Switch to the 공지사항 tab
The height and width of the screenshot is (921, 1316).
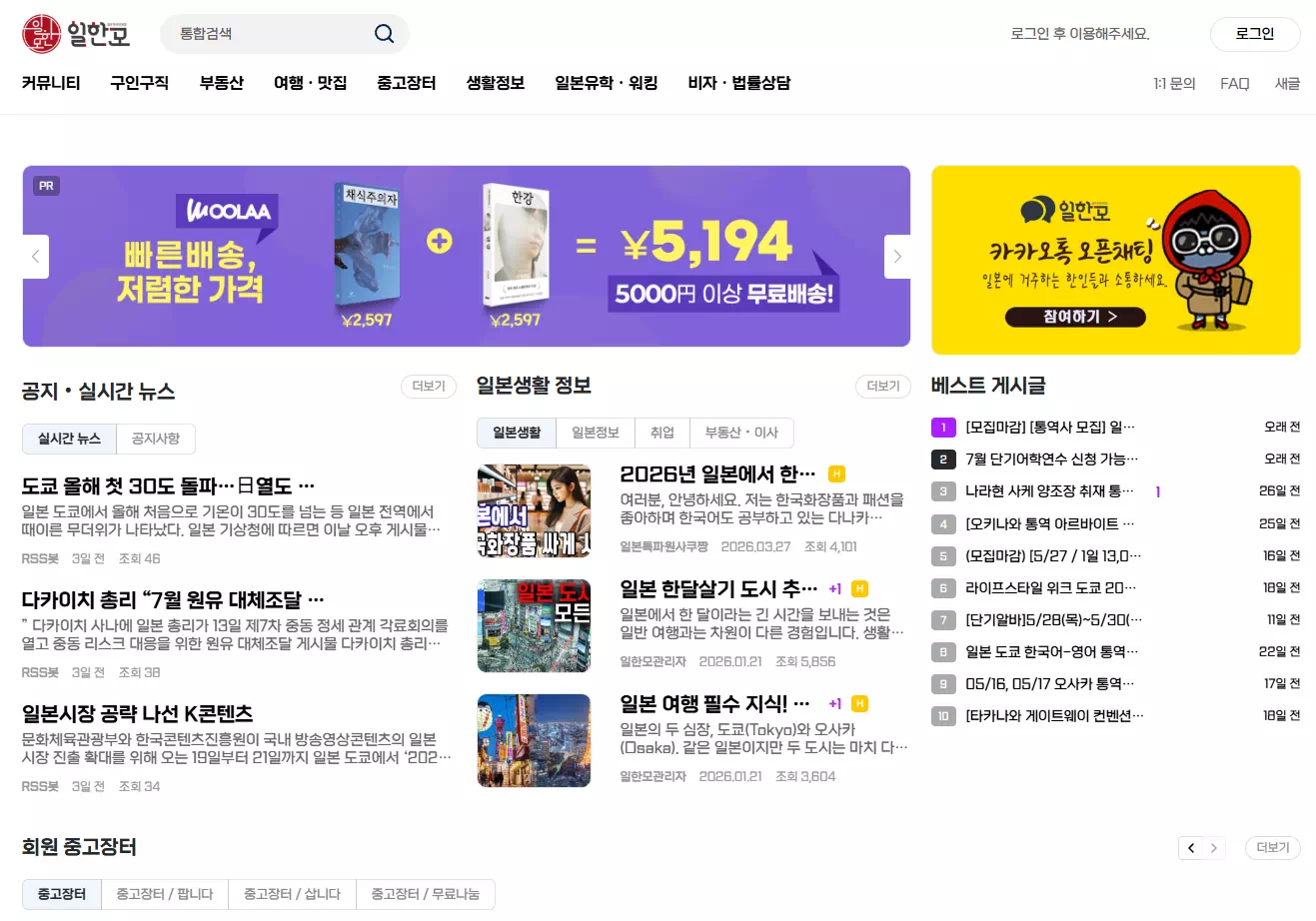click(156, 439)
